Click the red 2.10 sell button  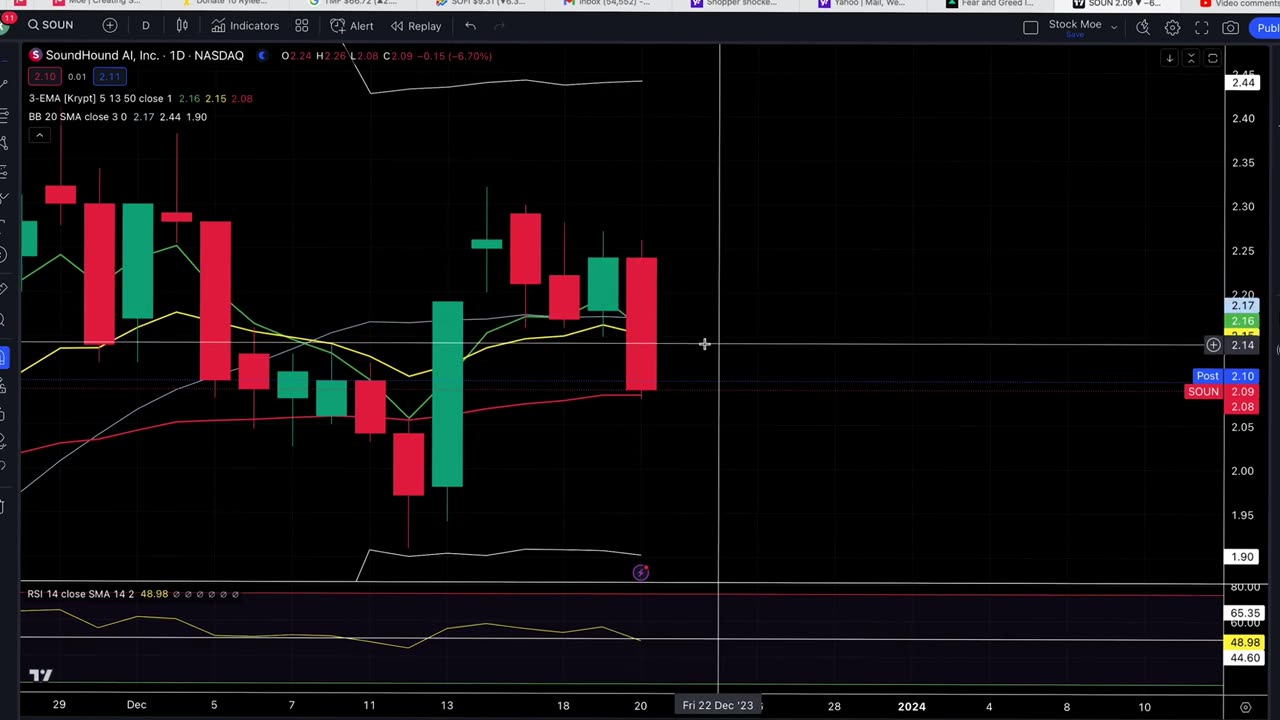coord(44,77)
